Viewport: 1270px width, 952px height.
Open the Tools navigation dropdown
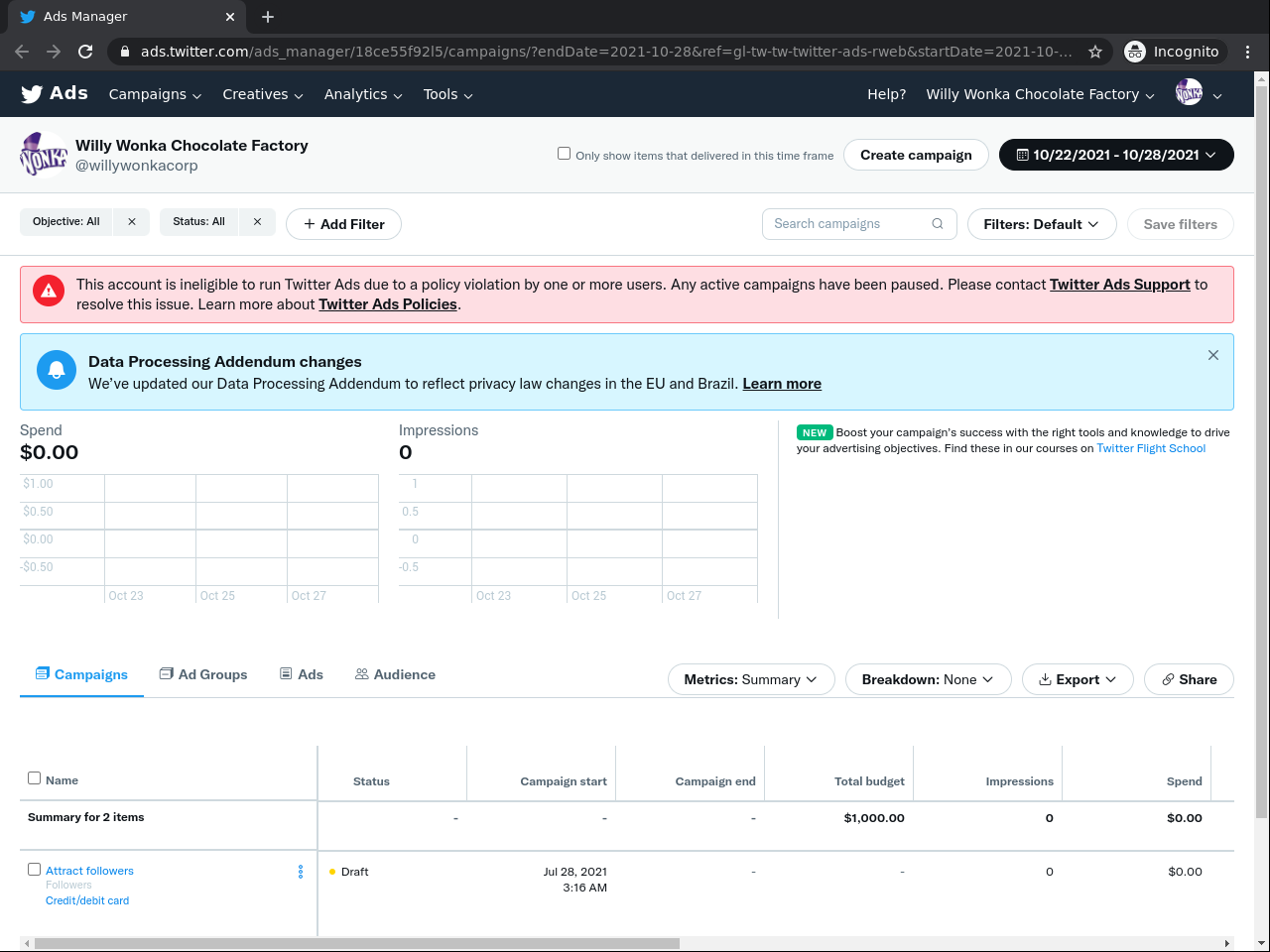coord(447,94)
